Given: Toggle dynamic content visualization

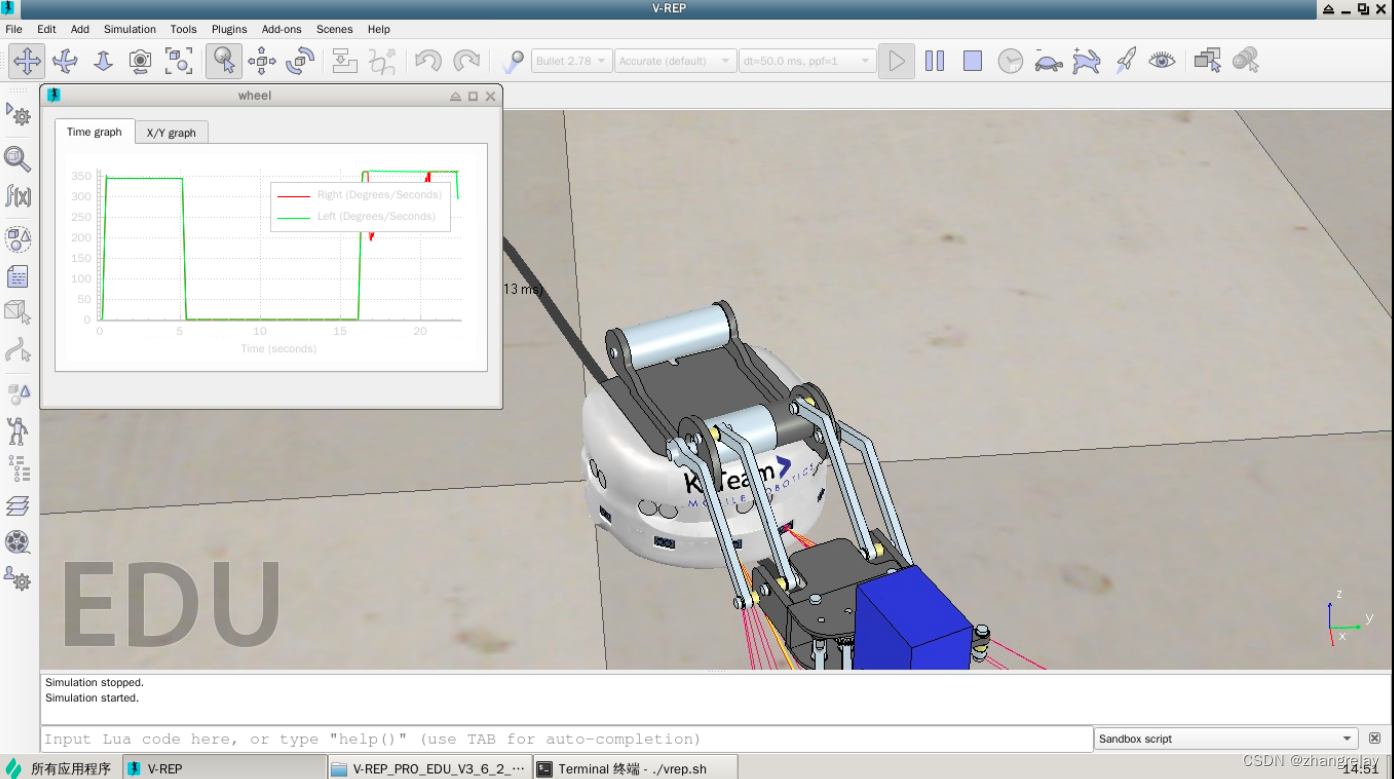Looking at the screenshot, I should coord(512,61).
